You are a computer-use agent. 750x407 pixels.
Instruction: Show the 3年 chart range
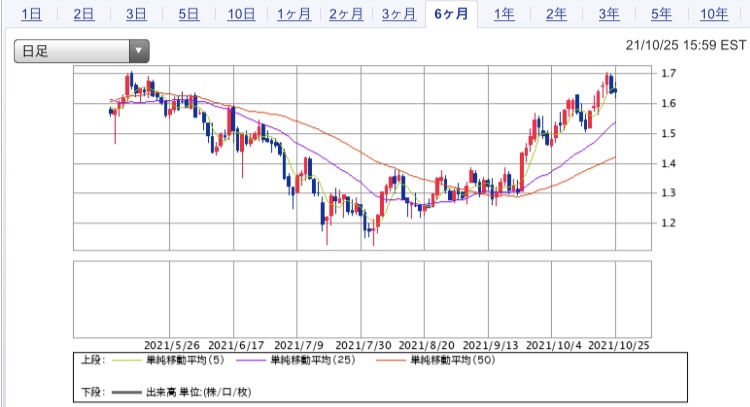609,14
